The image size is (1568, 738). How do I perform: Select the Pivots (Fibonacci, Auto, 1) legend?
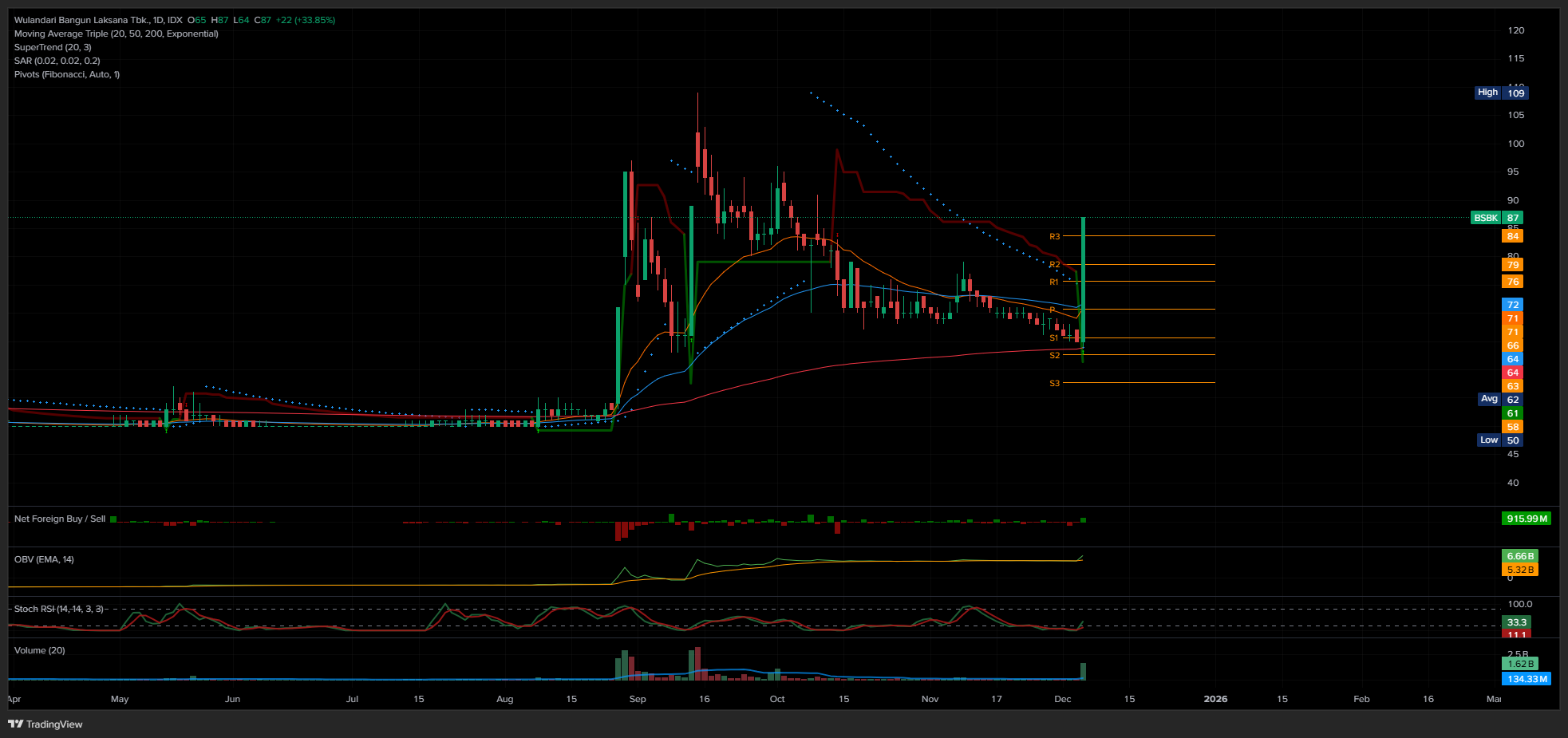tap(67, 74)
